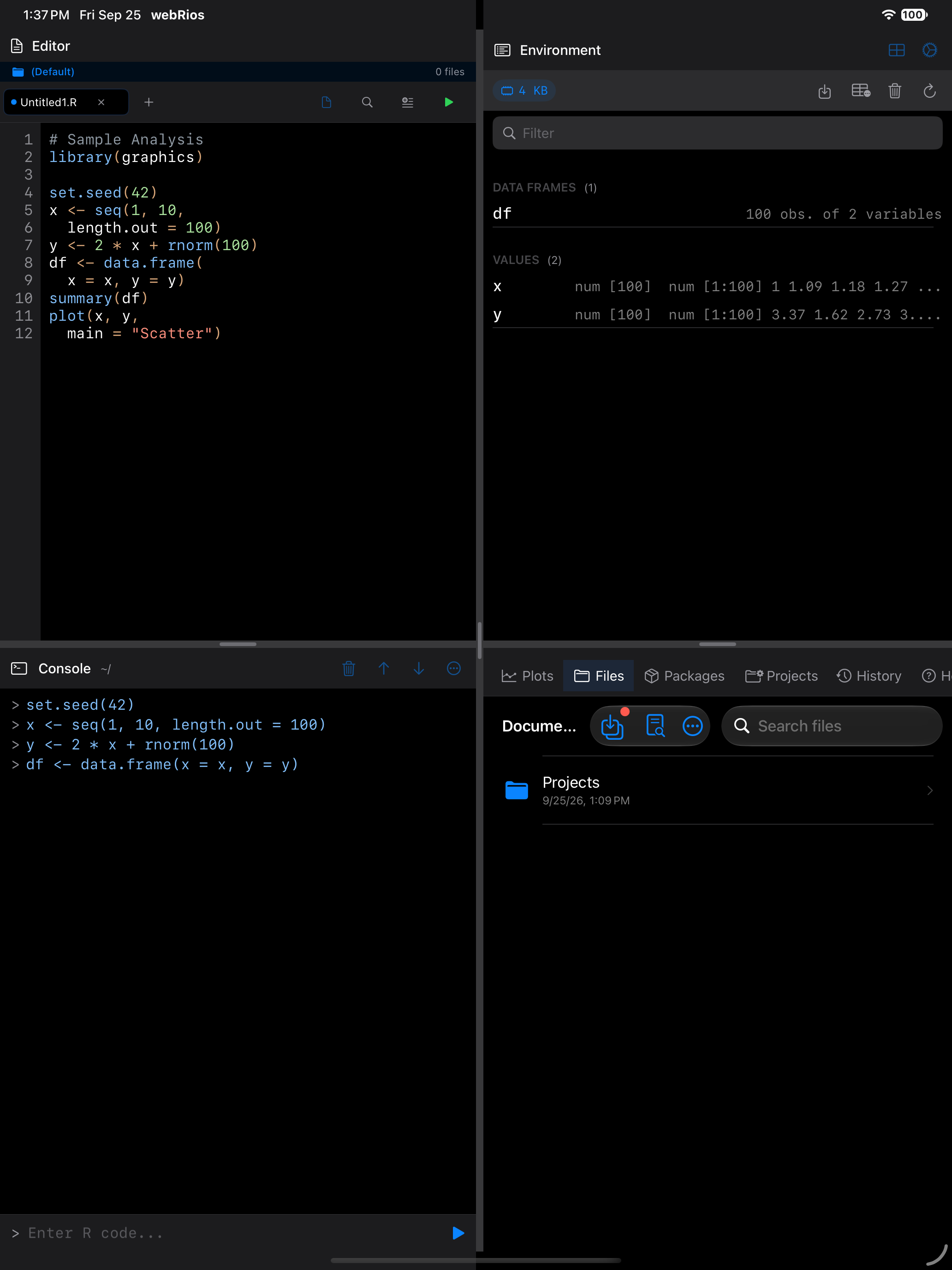Submit console code with blue play button
This screenshot has width=952, height=1270.
(x=458, y=1233)
